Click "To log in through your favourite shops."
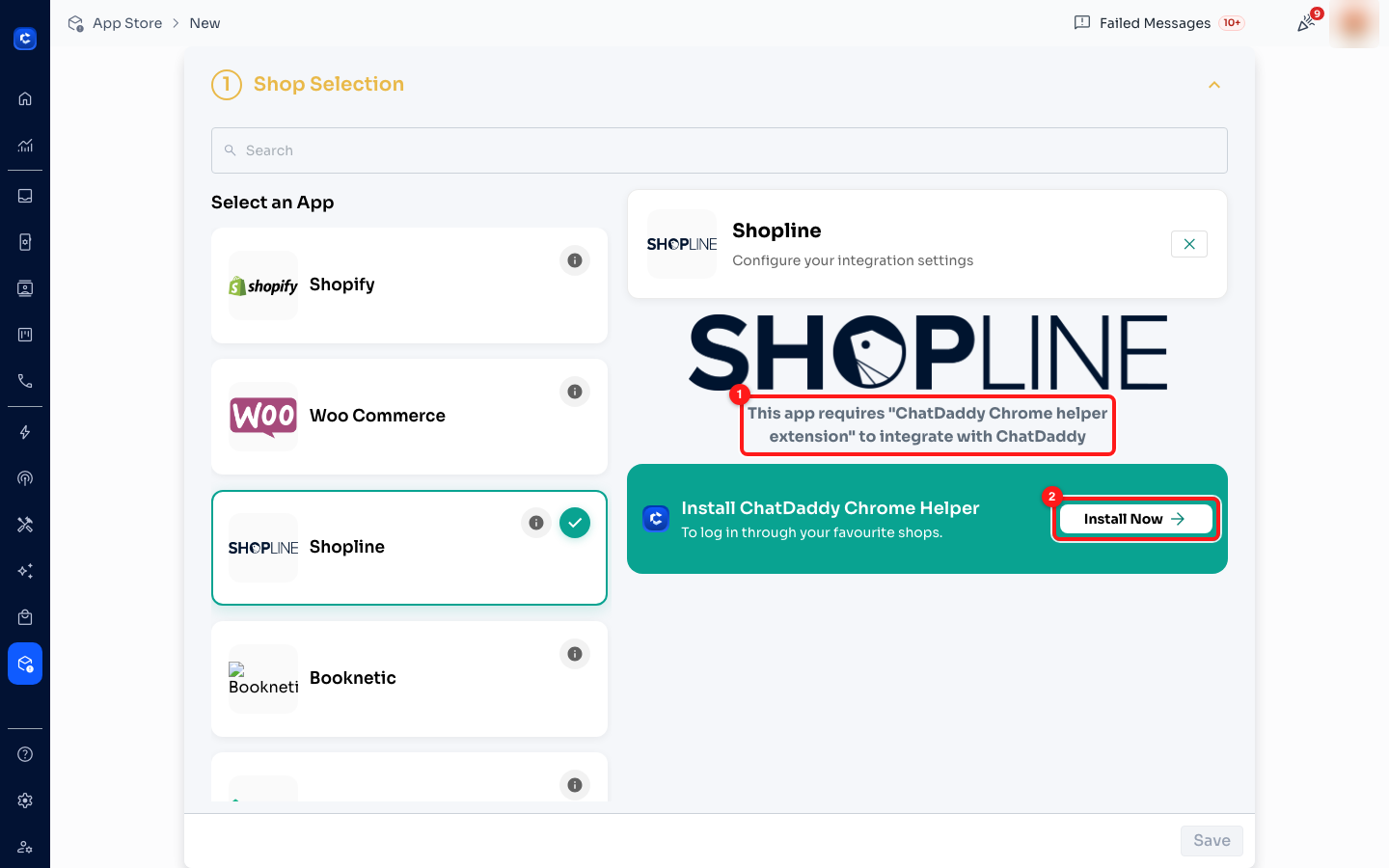The width and height of the screenshot is (1389, 868). (x=812, y=532)
